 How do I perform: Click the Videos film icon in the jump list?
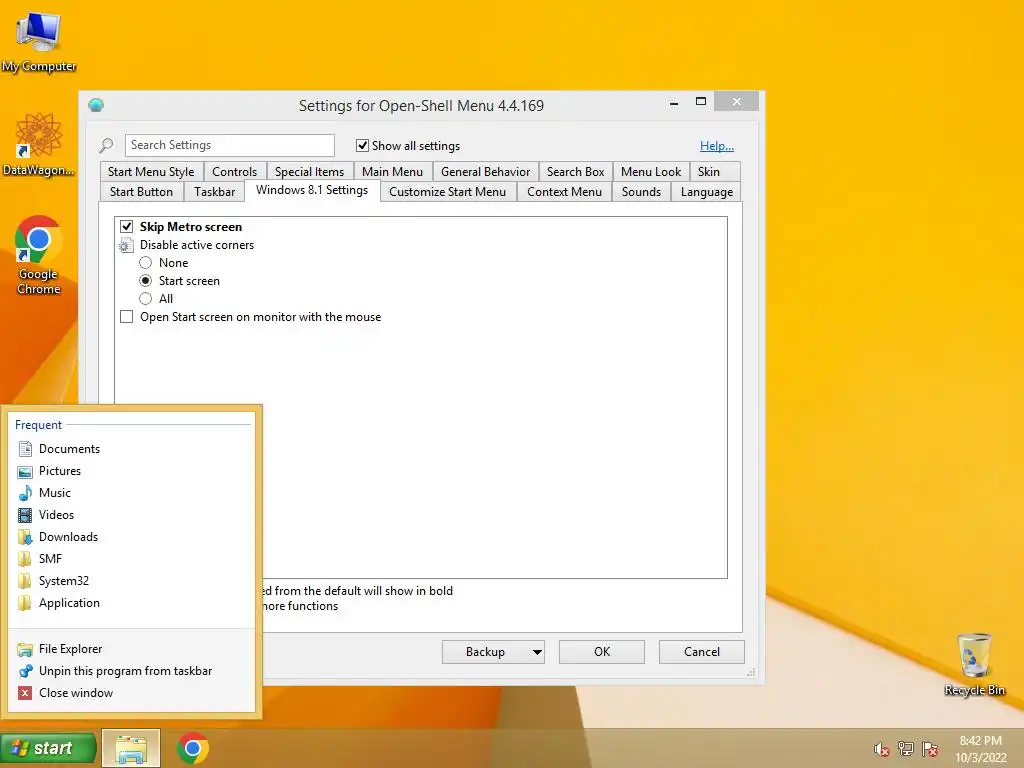pos(25,515)
